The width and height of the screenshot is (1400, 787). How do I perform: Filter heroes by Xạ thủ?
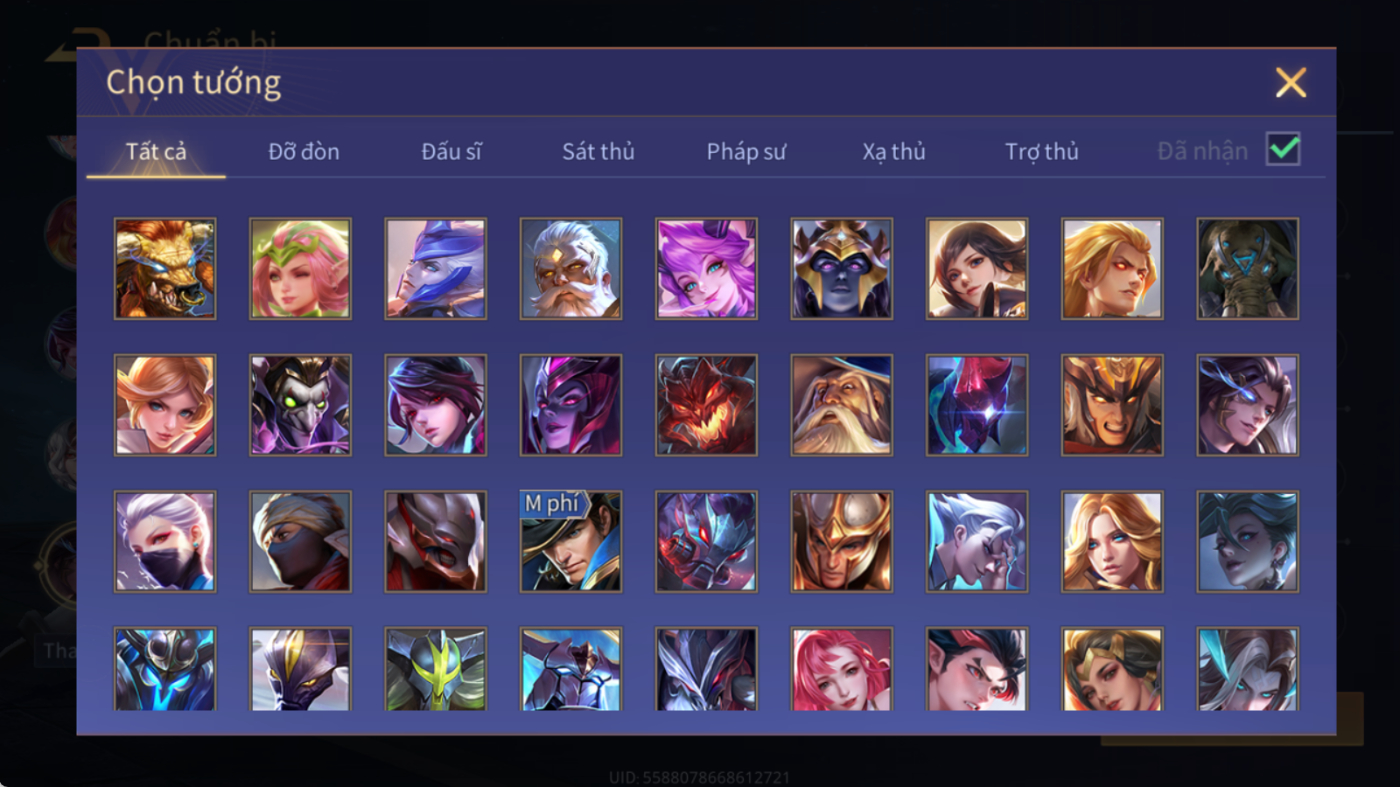coord(894,152)
